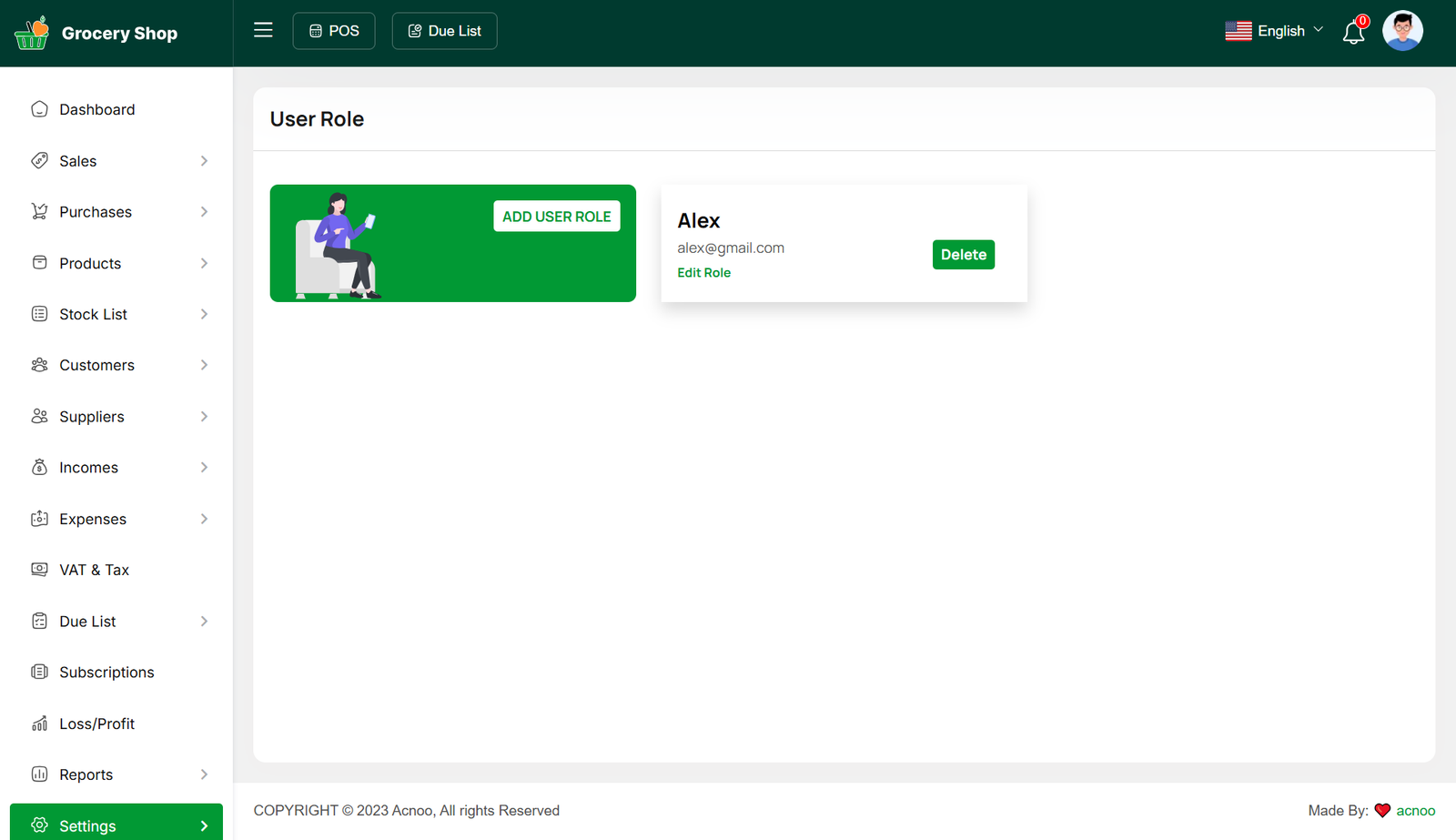Screen dimensions: 1456x840
Task: Select Settings in the sidebar
Action: [x=87, y=825]
